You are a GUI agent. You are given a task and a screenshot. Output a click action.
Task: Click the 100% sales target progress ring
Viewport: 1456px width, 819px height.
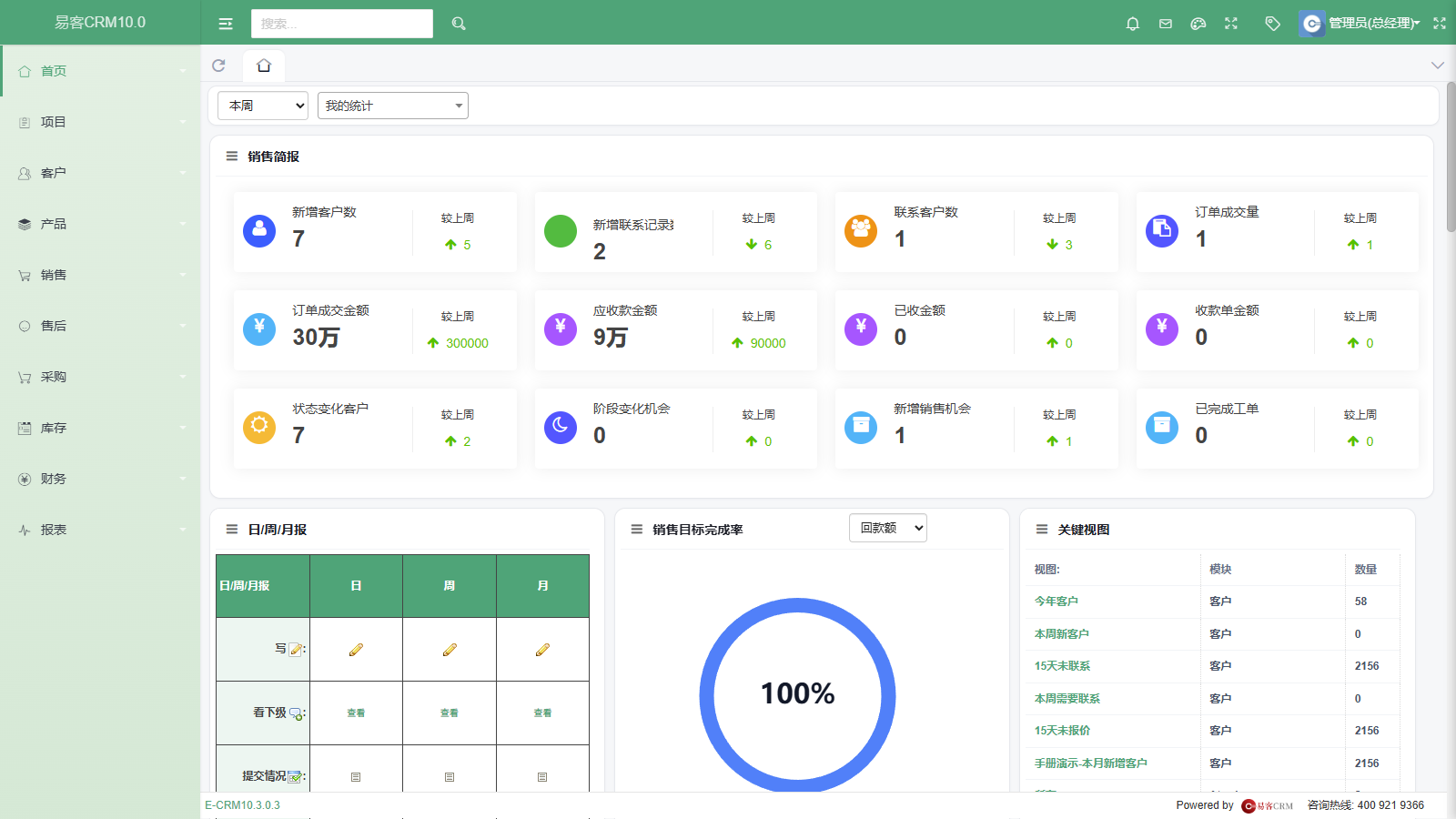(x=798, y=695)
